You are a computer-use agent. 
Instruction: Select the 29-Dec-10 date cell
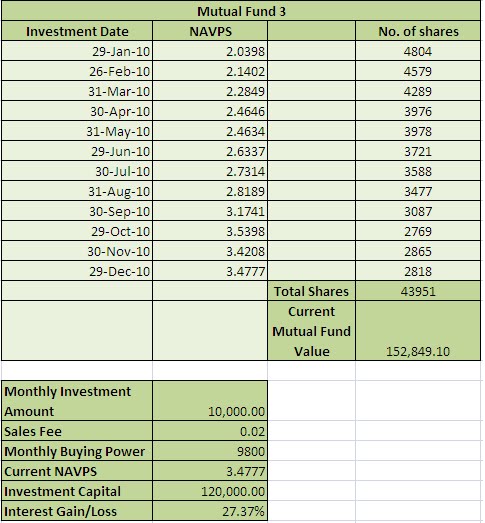coord(77,271)
